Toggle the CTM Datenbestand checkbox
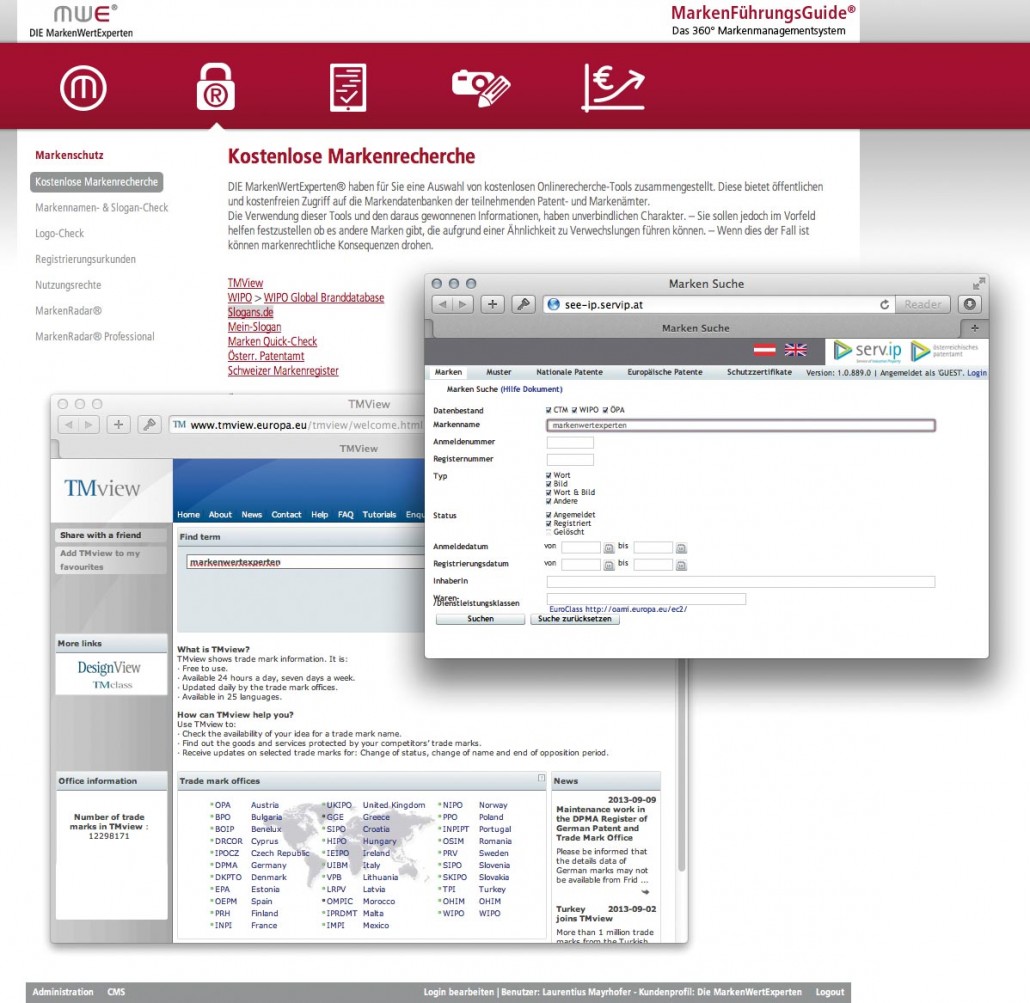 click(x=549, y=410)
